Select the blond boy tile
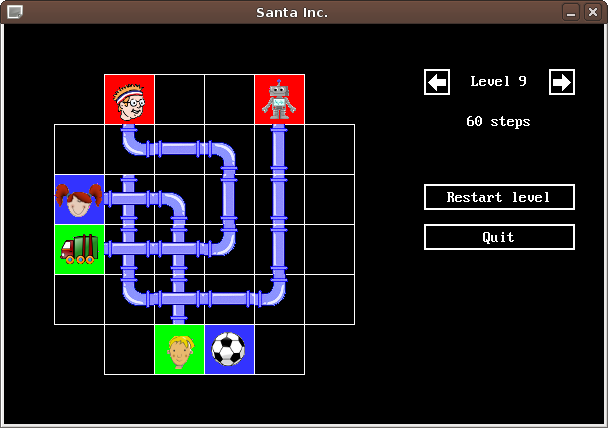The height and width of the screenshot is (428, 608). (180, 349)
